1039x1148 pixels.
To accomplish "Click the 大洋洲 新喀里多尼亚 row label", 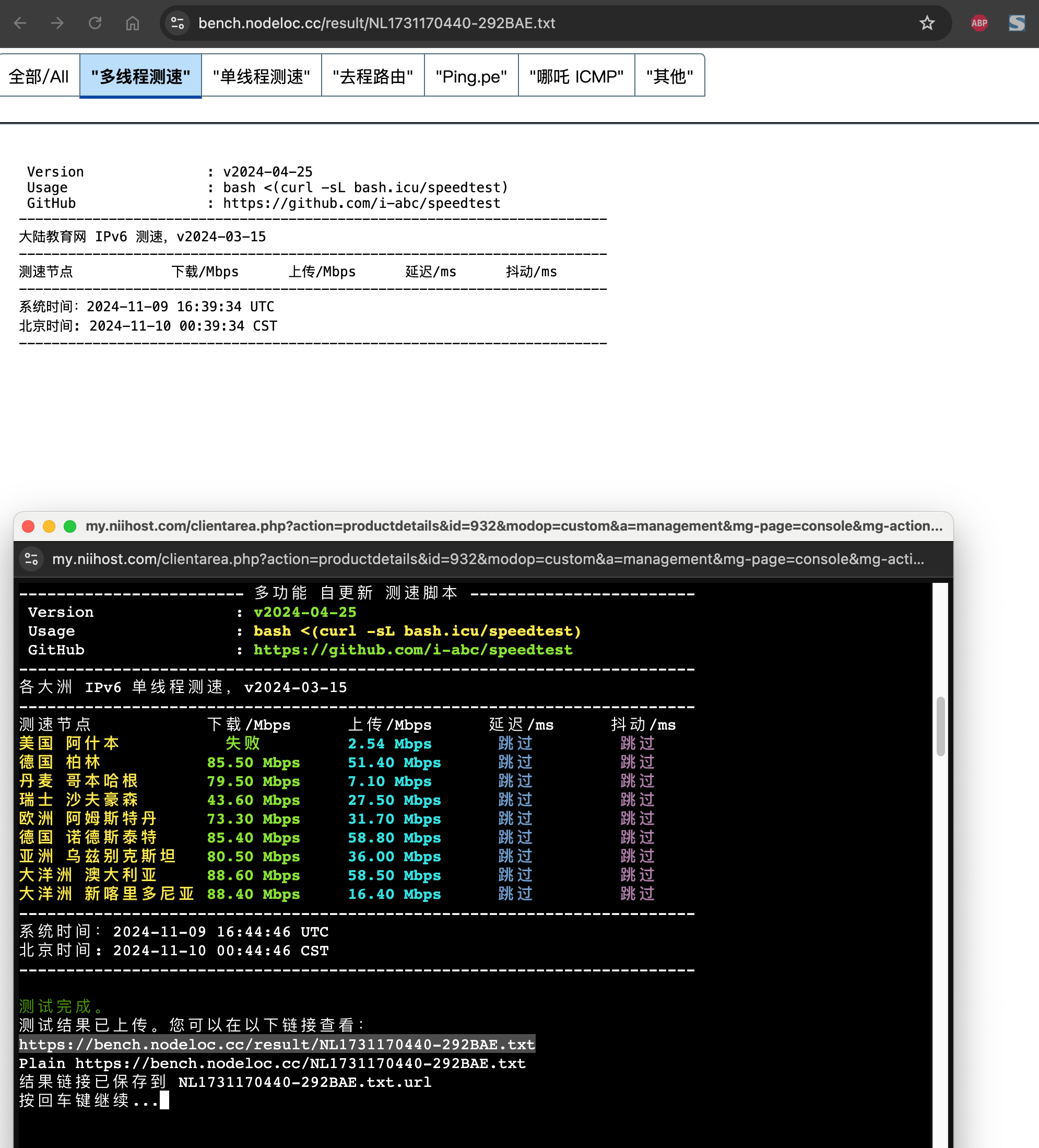I will pyautogui.click(x=107, y=894).
